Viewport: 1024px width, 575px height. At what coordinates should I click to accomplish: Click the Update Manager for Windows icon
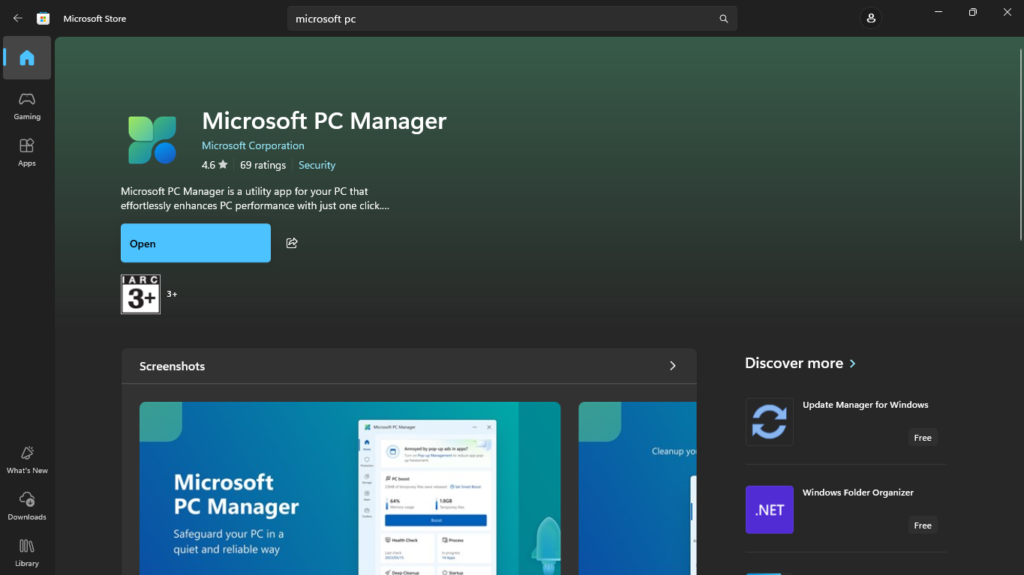click(x=769, y=421)
